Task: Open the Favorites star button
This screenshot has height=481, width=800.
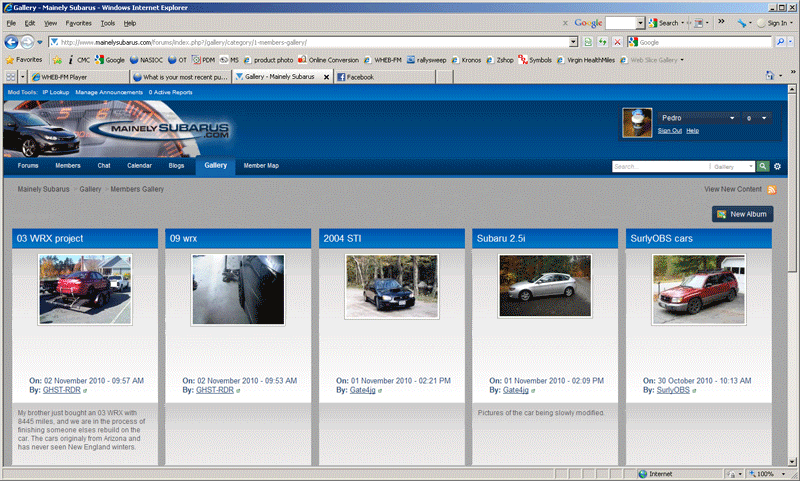Action: click(24, 60)
